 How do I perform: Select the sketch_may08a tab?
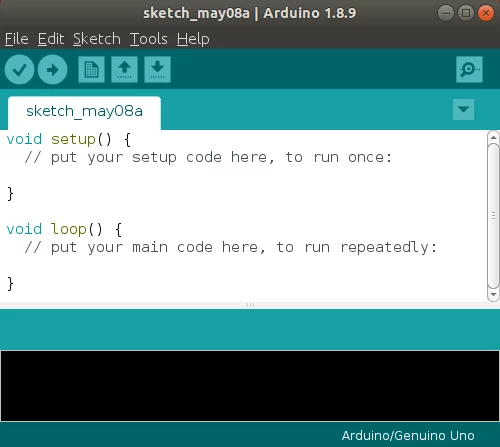point(84,112)
